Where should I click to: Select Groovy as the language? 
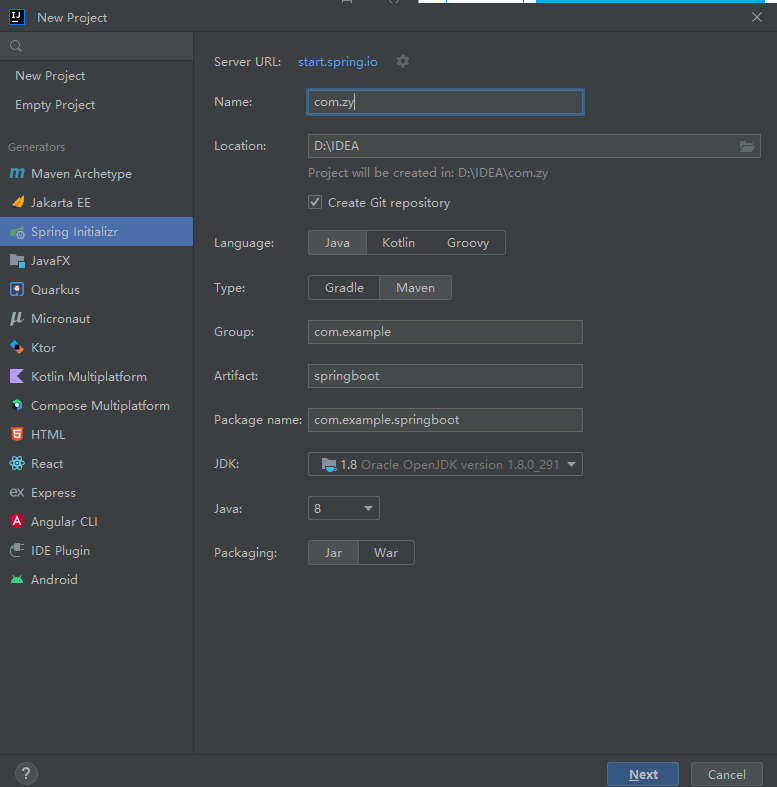tap(468, 243)
